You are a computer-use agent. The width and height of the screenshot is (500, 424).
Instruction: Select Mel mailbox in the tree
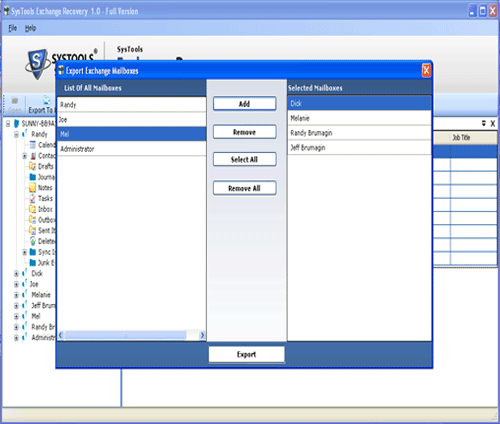(36, 316)
